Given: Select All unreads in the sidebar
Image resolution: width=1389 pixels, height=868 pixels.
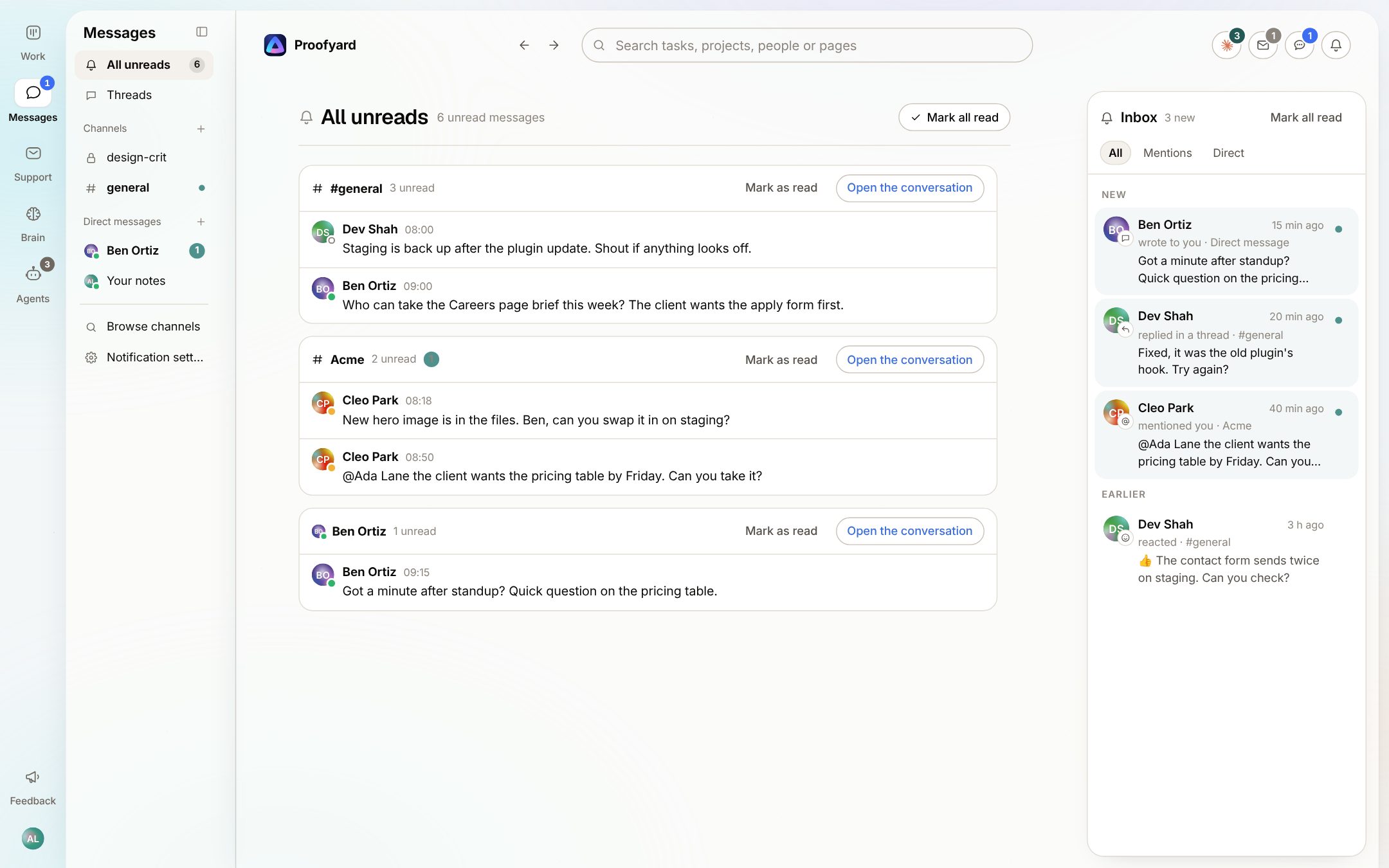Looking at the screenshot, I should (x=144, y=65).
